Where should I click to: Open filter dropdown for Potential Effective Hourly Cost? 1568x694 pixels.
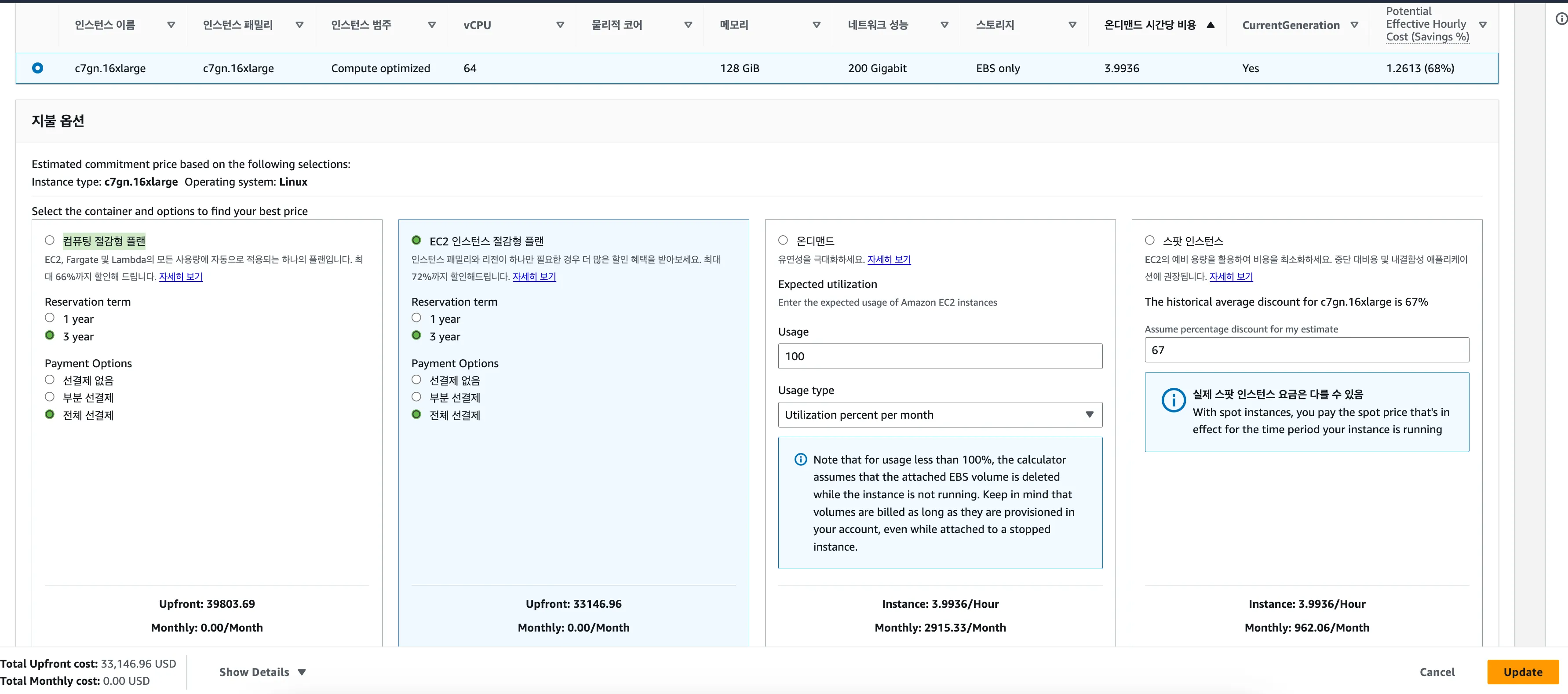(1483, 25)
